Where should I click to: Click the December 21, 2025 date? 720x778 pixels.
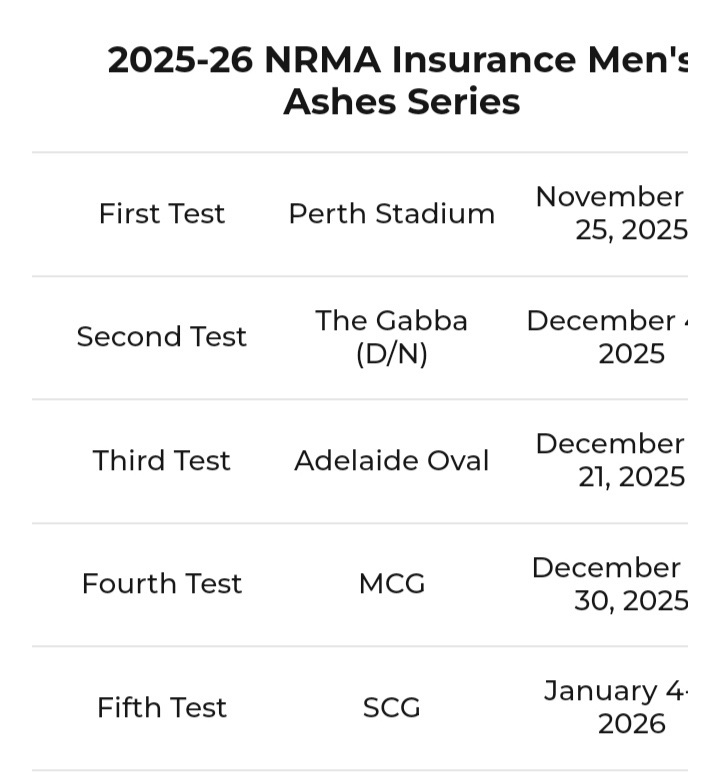pyautogui.click(x=611, y=460)
